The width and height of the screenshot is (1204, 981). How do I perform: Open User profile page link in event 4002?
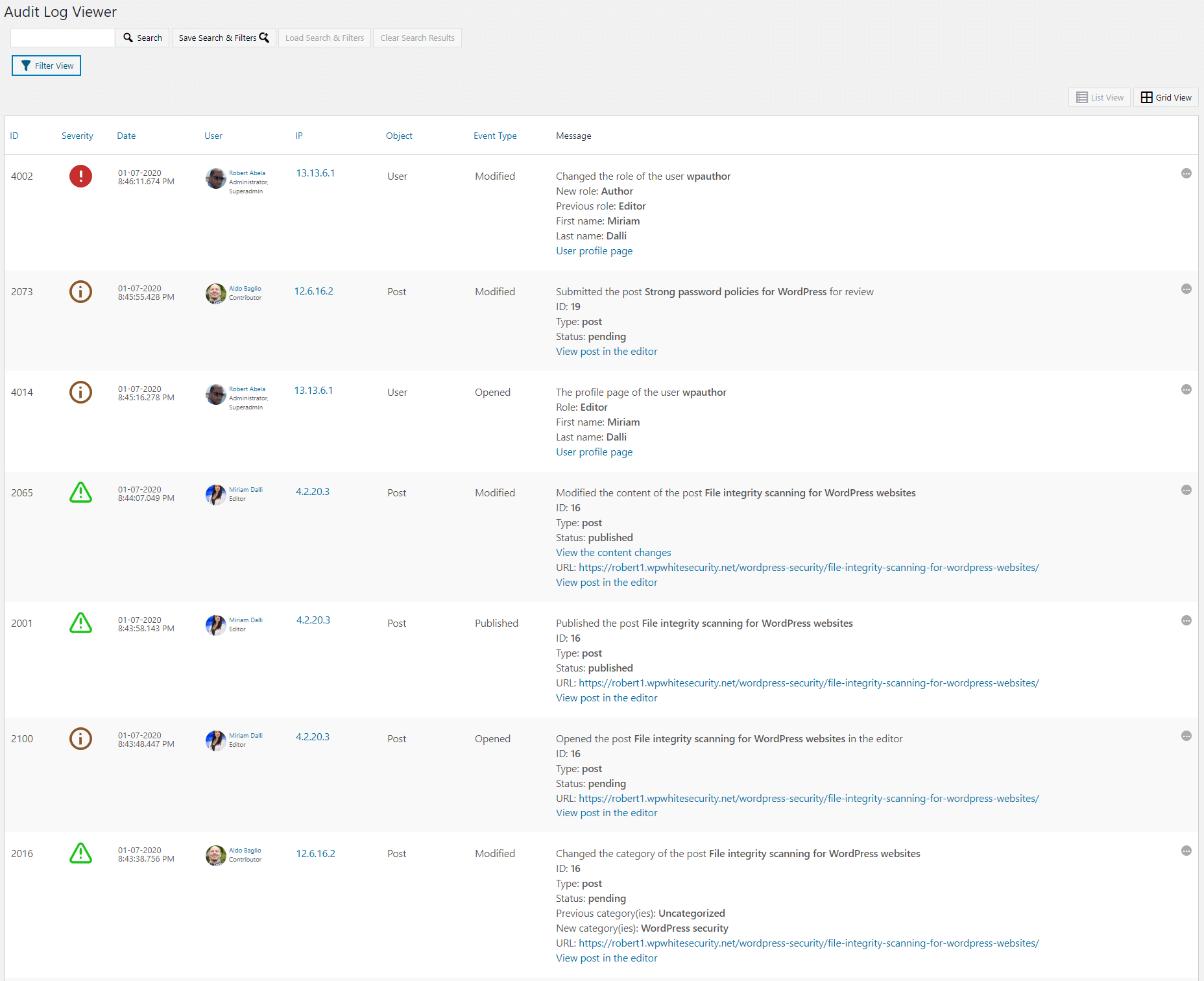pos(594,250)
